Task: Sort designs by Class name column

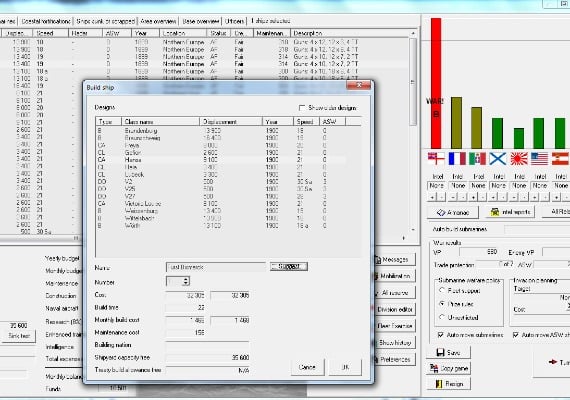Action: pyautogui.click(x=160, y=121)
